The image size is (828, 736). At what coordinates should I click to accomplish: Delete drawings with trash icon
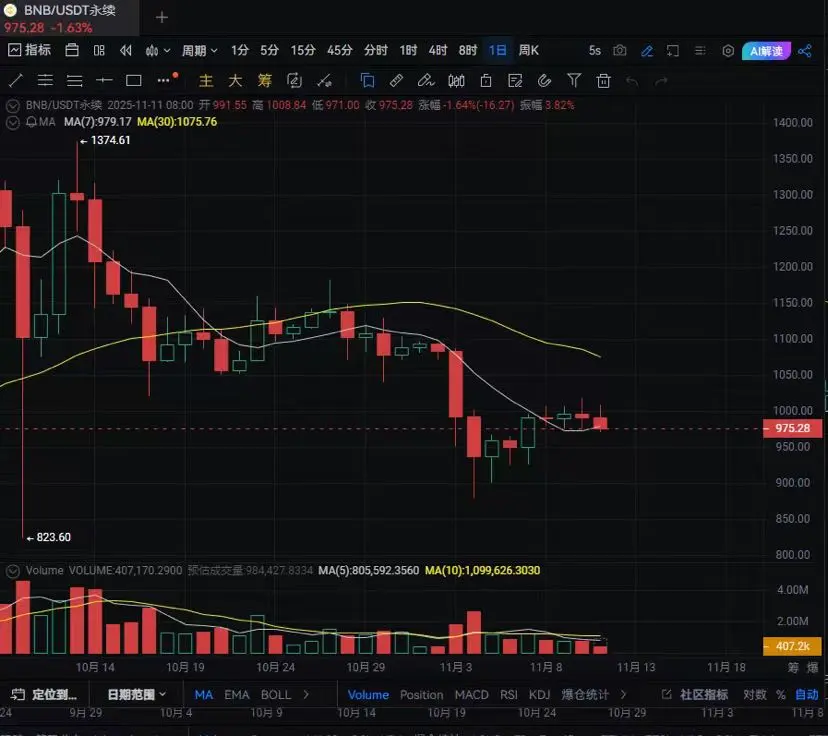(603, 81)
